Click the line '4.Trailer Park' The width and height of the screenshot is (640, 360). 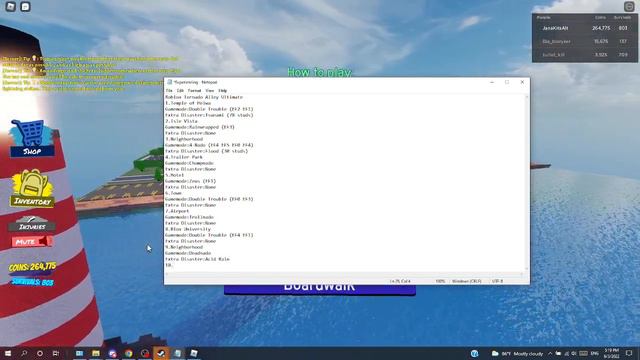click(x=183, y=157)
